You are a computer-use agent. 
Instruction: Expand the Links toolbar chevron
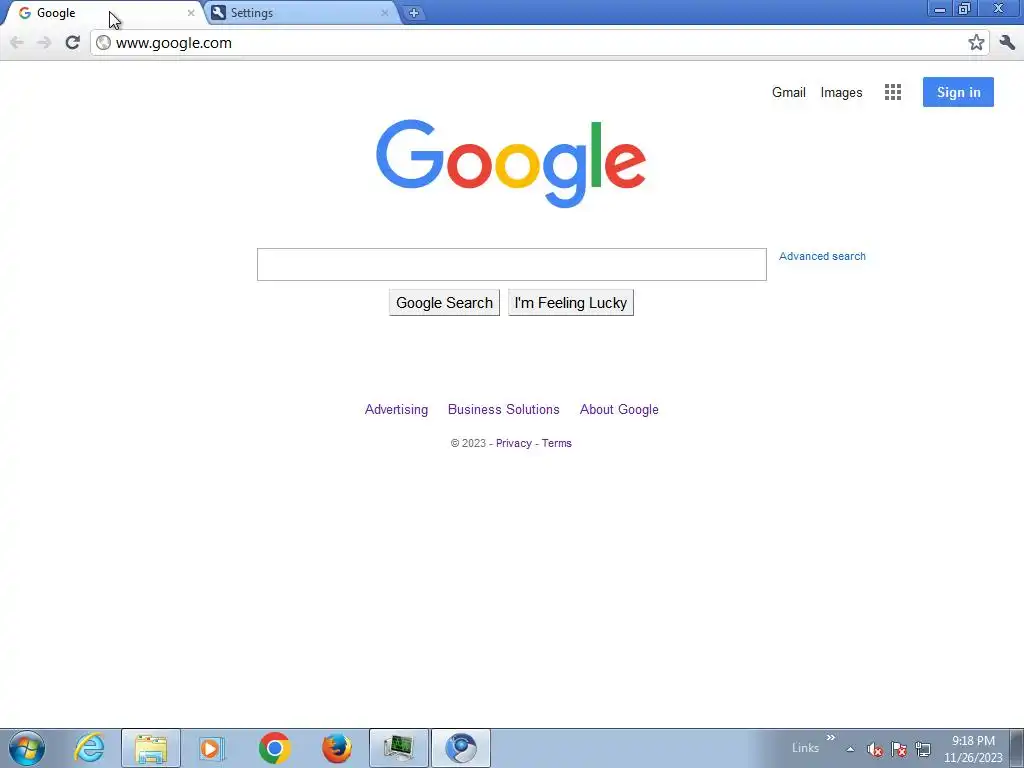pyautogui.click(x=831, y=738)
